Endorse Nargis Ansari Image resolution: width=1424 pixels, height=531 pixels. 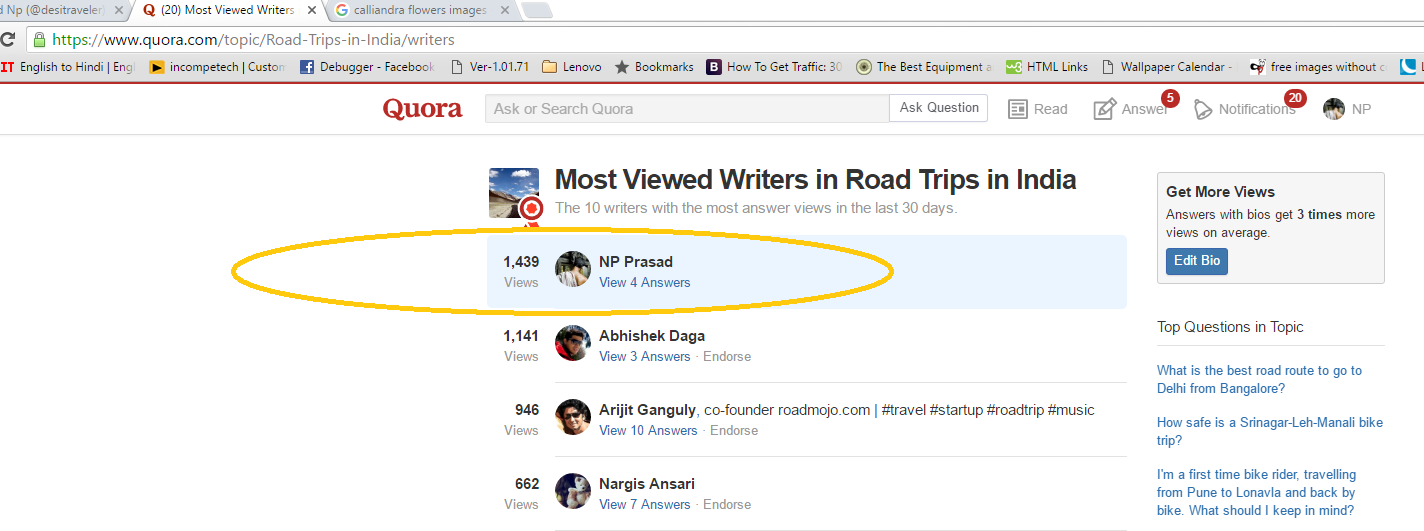[727, 504]
